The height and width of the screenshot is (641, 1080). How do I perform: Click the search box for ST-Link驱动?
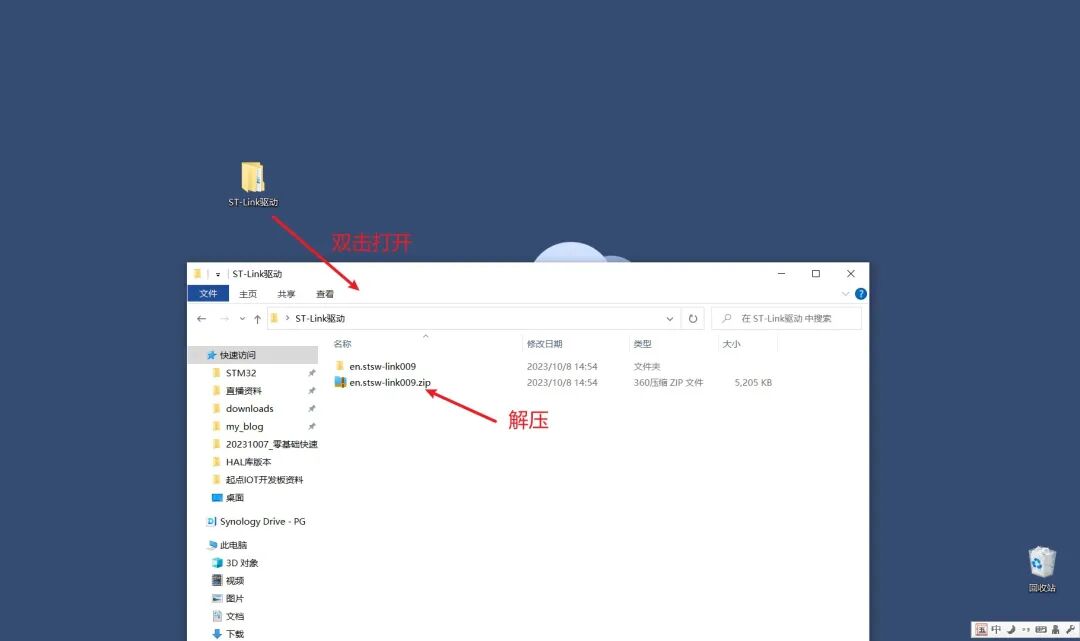pyautogui.click(x=790, y=319)
